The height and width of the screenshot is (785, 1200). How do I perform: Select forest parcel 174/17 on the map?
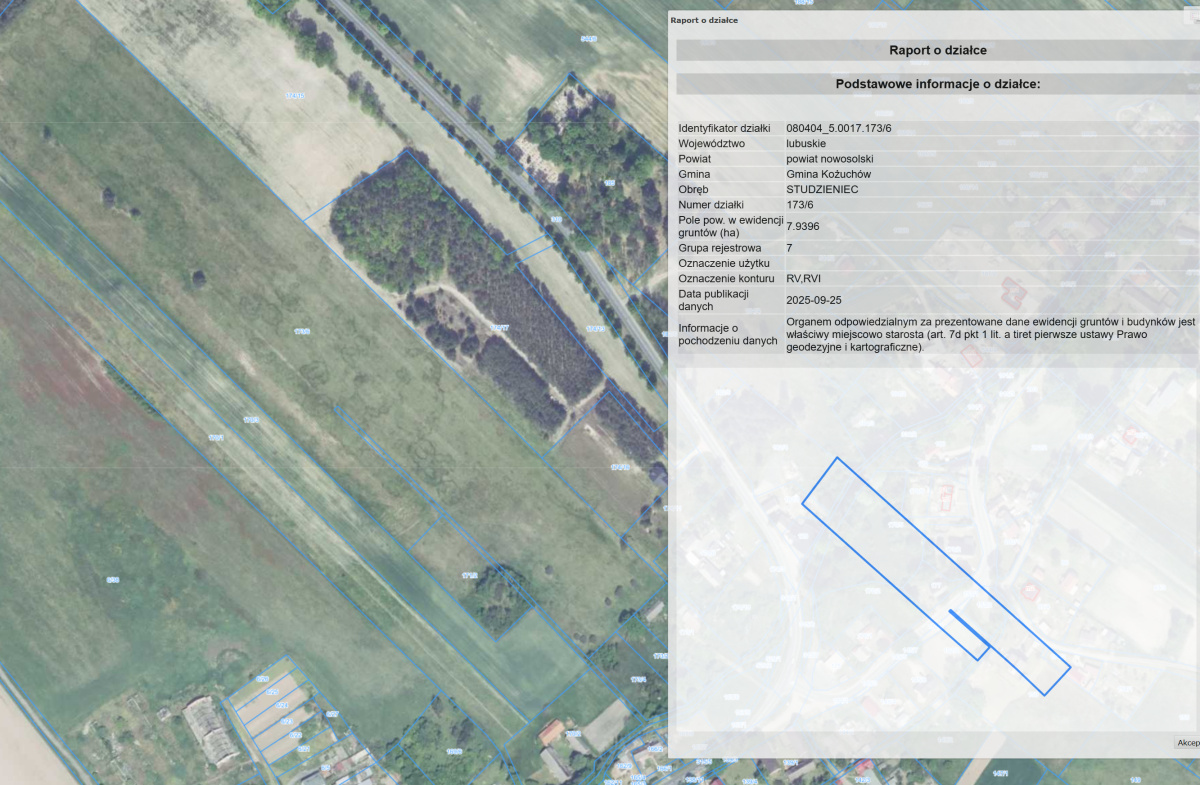pyautogui.click(x=499, y=327)
